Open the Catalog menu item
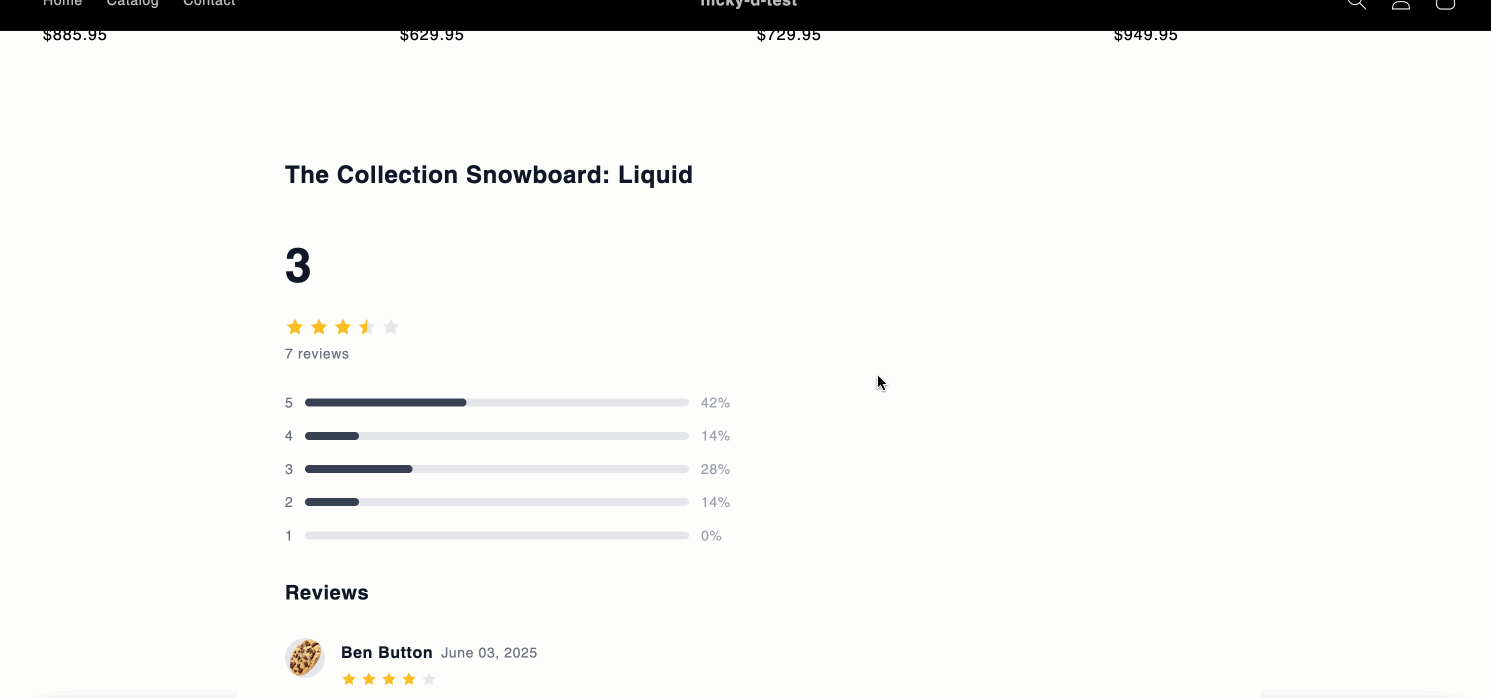Screen dimensions: 1491x698 point(133,4)
